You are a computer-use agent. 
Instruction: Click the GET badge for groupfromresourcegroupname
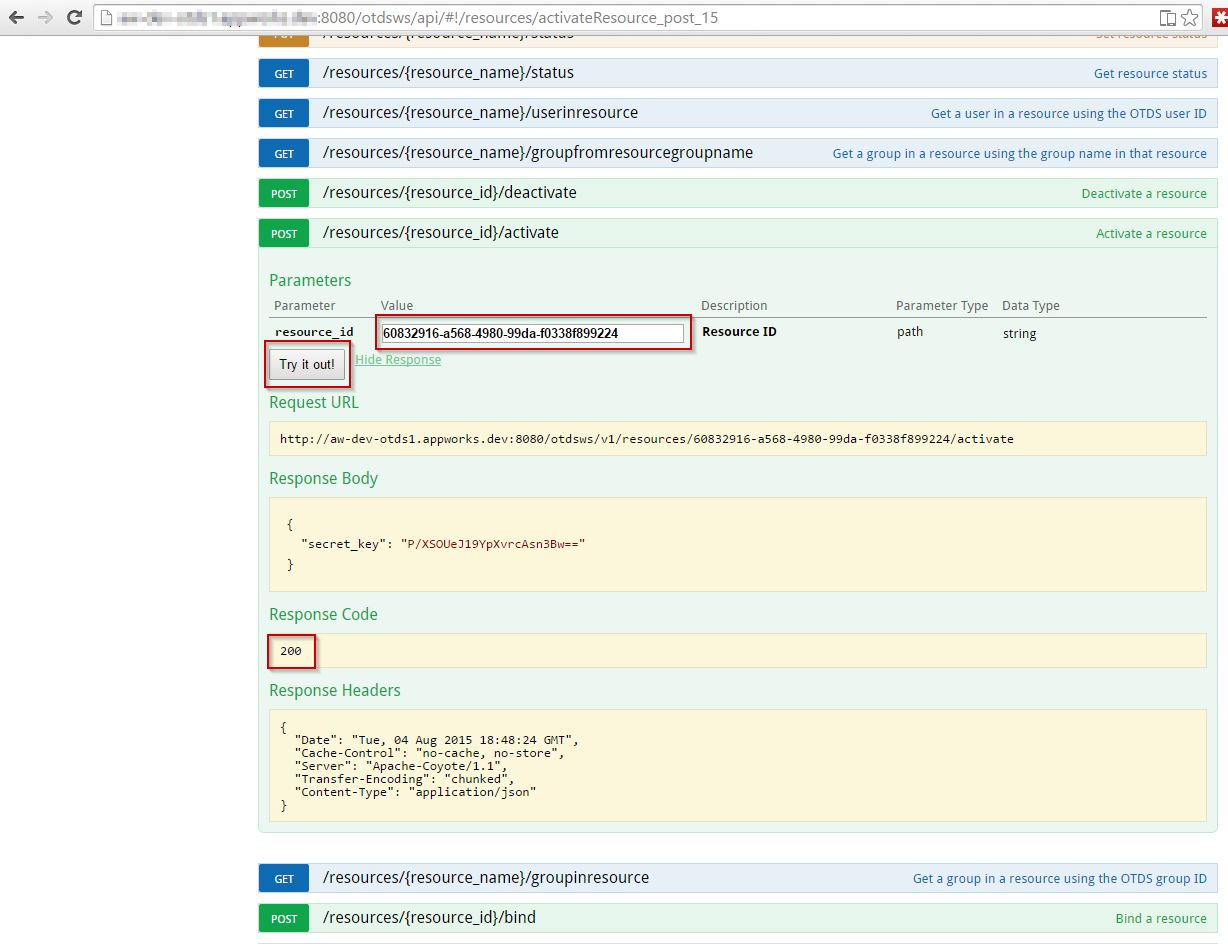click(284, 153)
